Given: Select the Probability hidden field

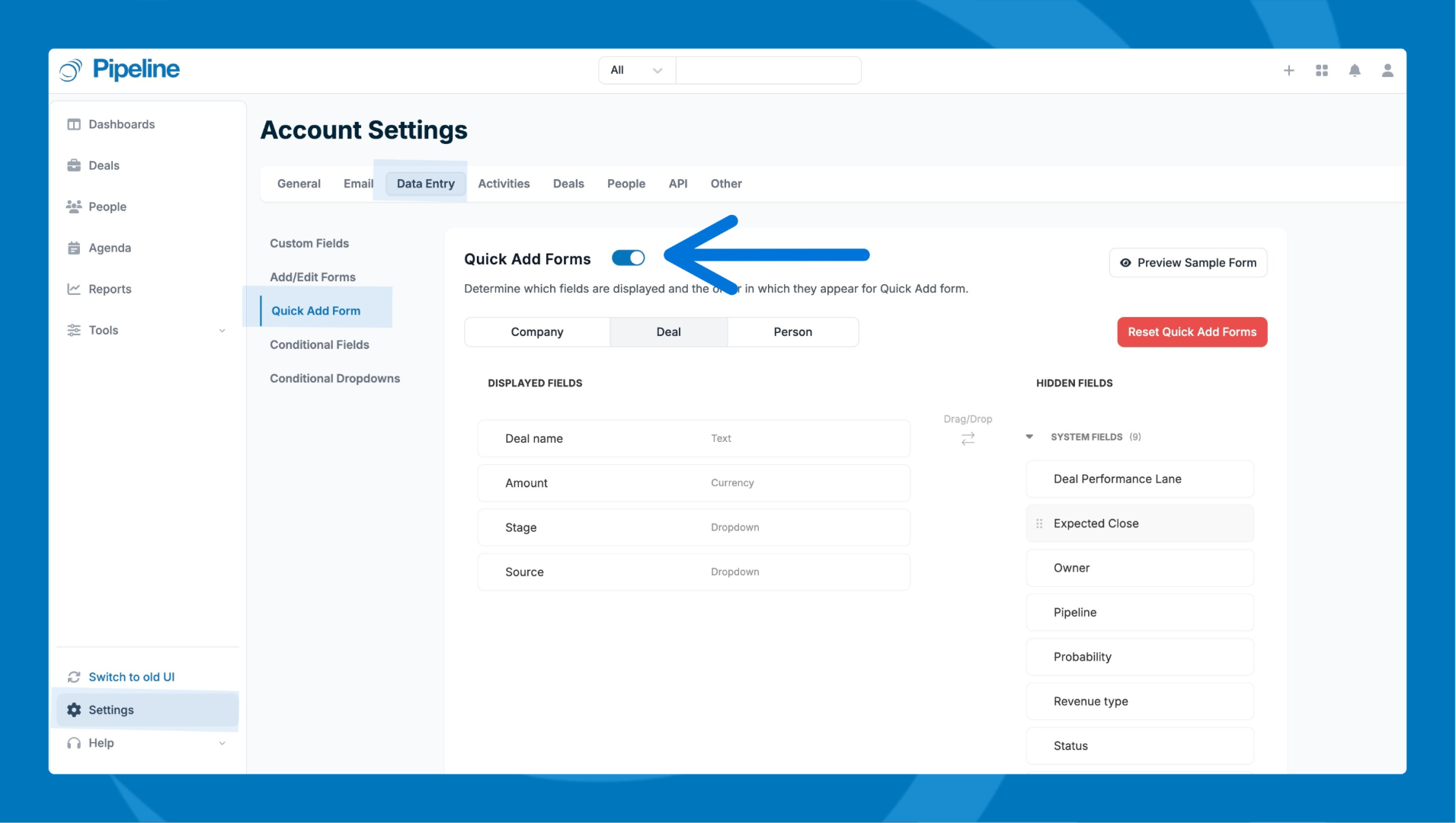Looking at the screenshot, I should (1140, 657).
